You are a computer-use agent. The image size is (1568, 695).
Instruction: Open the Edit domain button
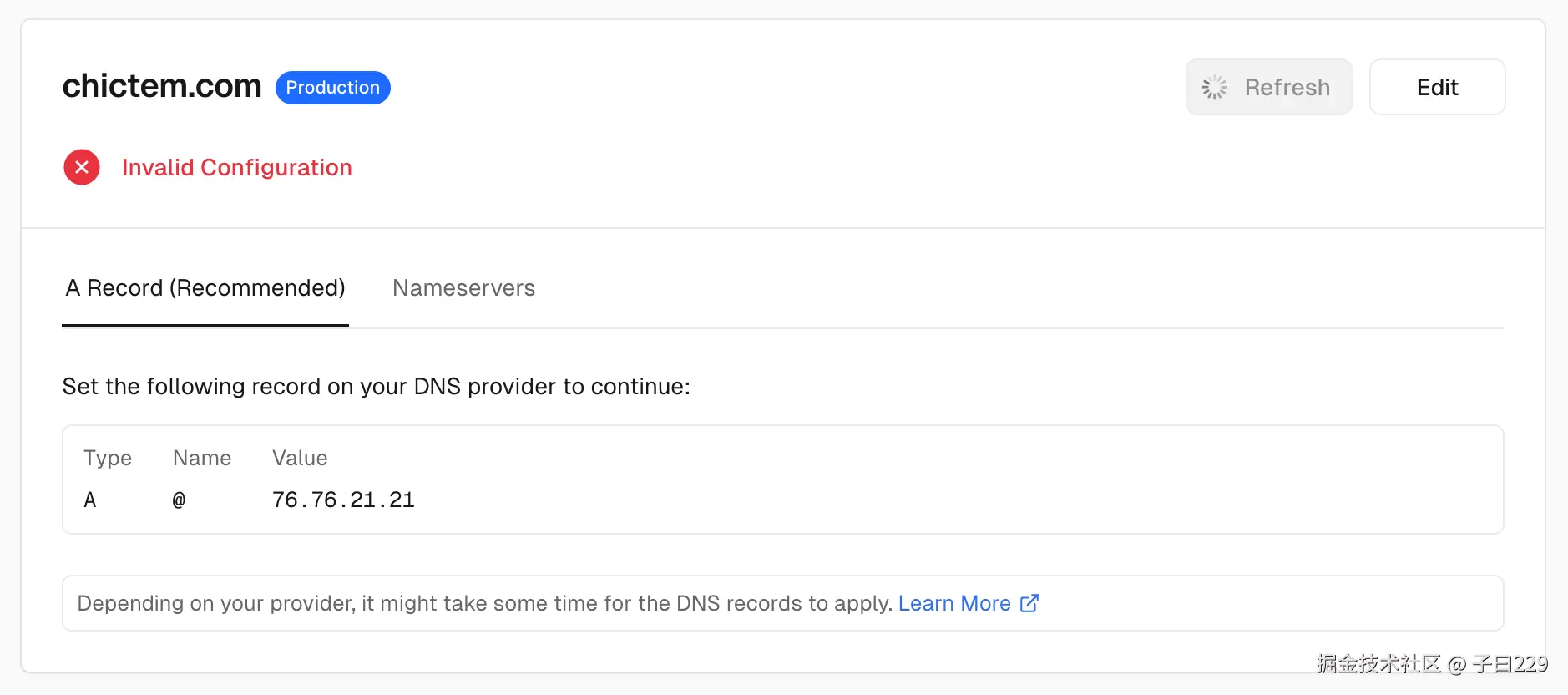[x=1436, y=87]
